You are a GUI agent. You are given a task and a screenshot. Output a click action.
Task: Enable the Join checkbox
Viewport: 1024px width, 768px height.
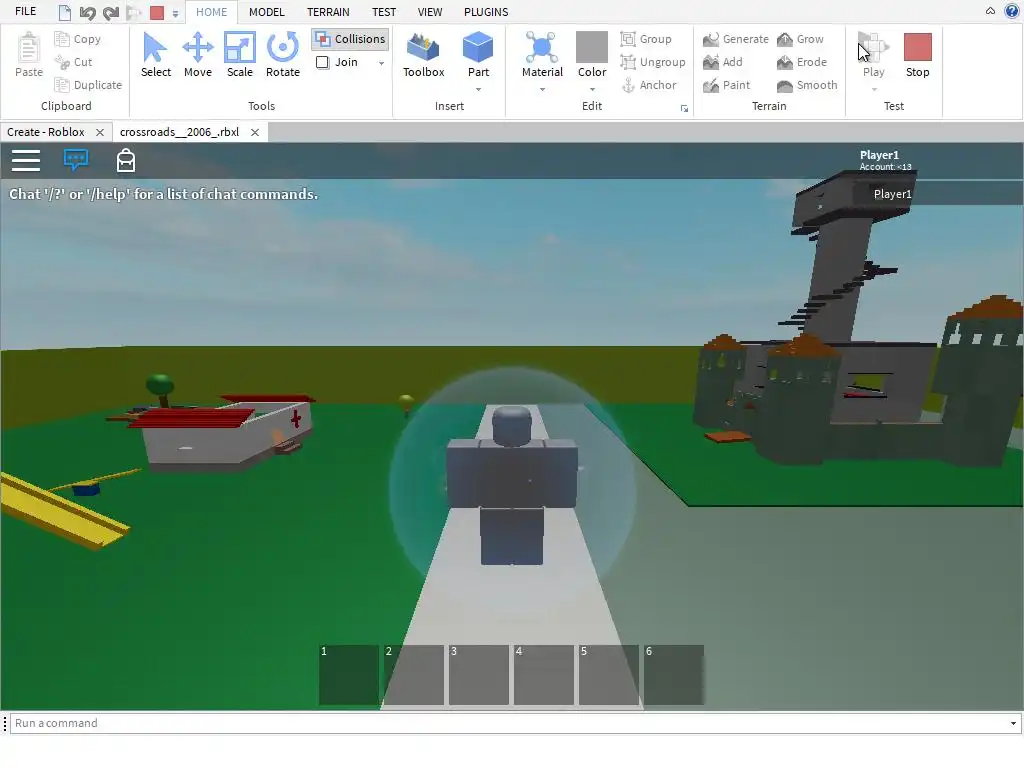coord(323,62)
